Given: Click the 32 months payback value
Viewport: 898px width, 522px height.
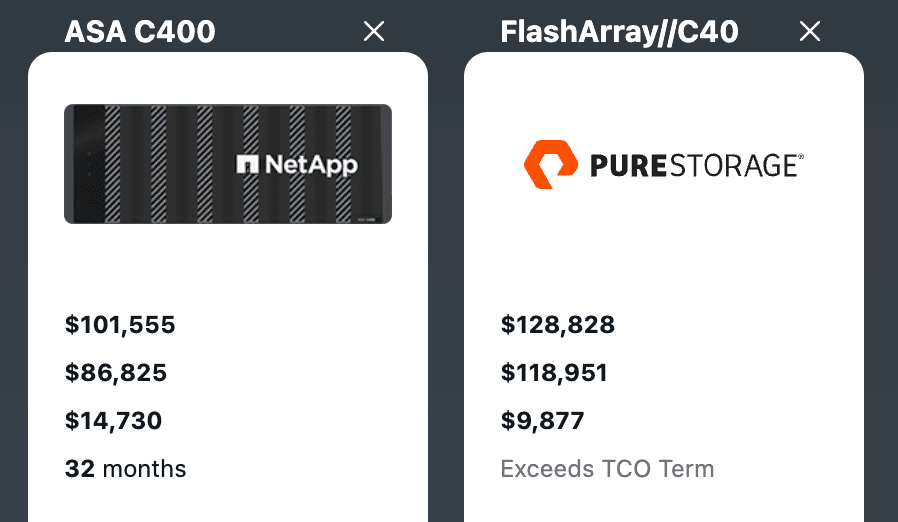Looking at the screenshot, I should tap(125, 469).
